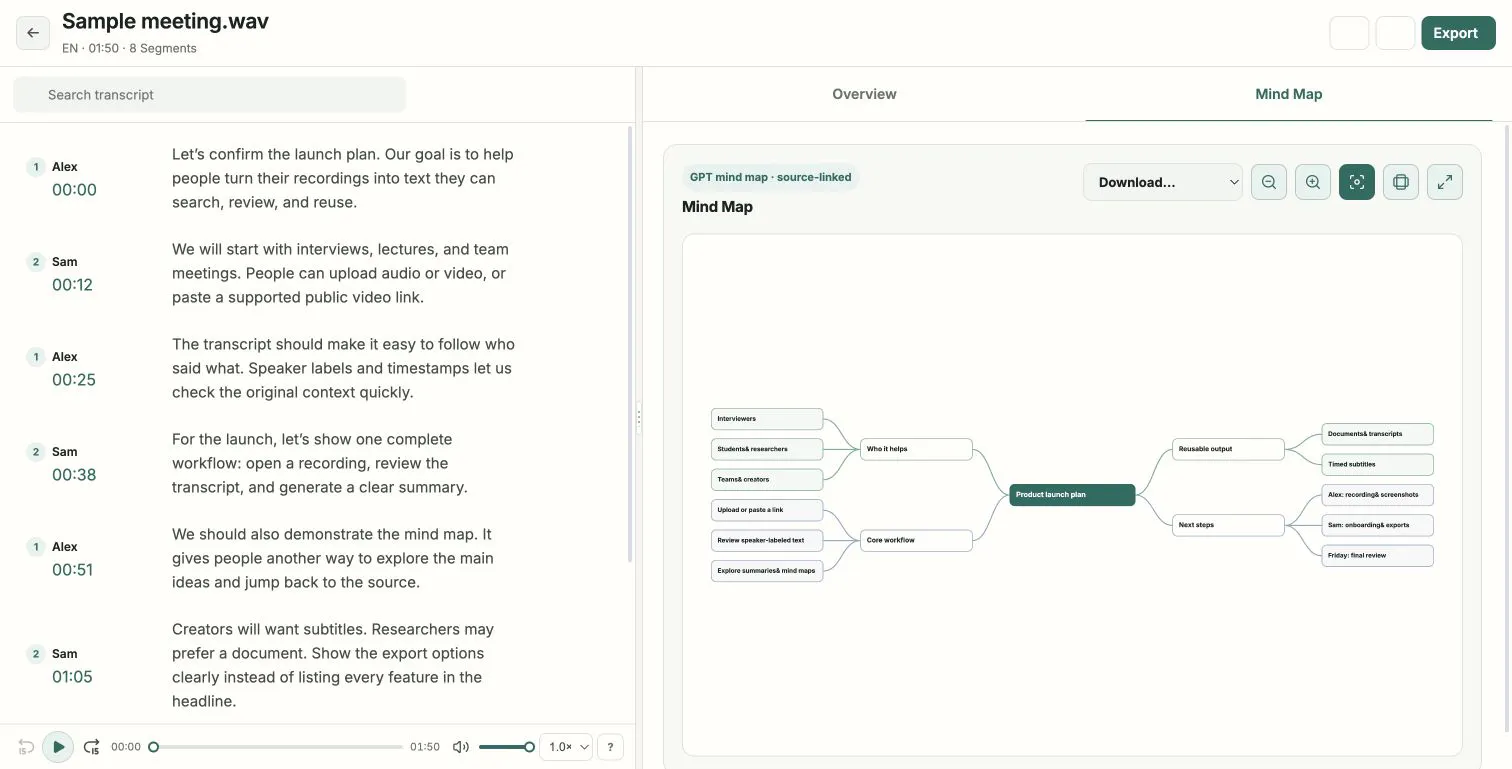Go back using the arrow button
The width and height of the screenshot is (1512, 769).
click(33, 33)
